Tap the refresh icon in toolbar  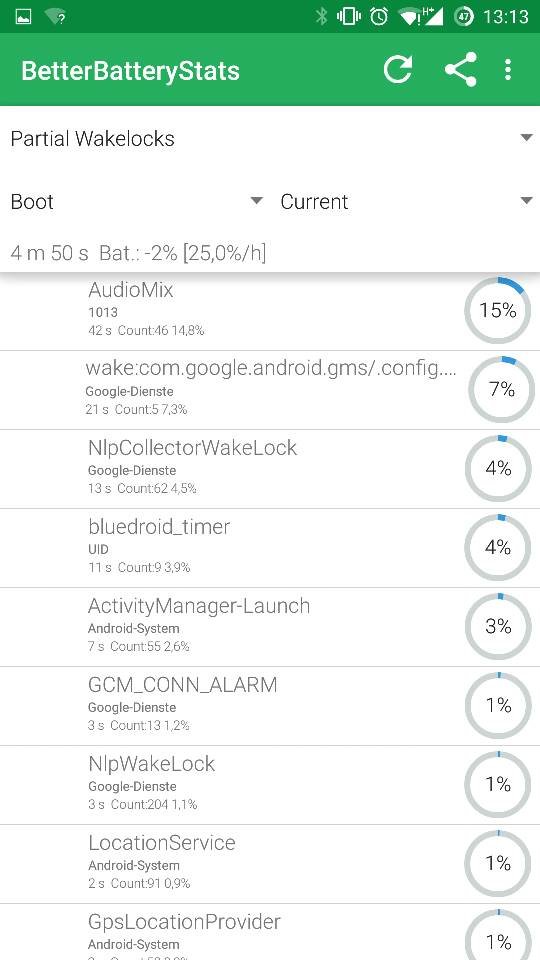(x=398, y=69)
